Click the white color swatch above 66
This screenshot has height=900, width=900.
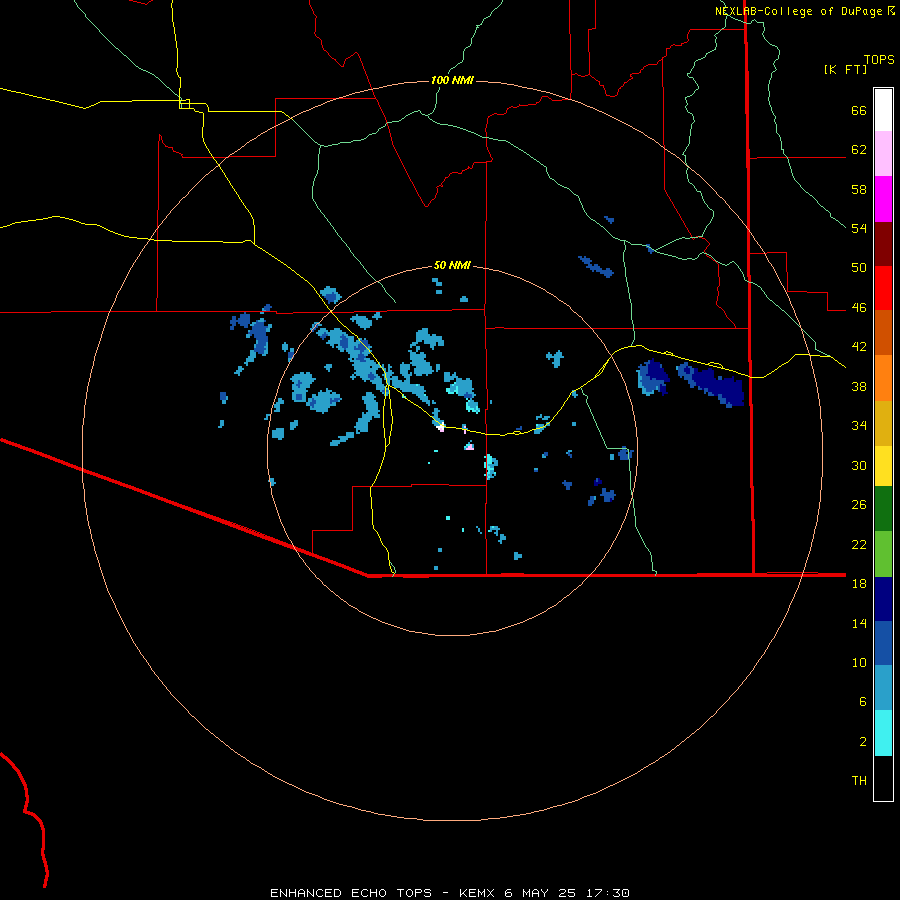point(883,110)
